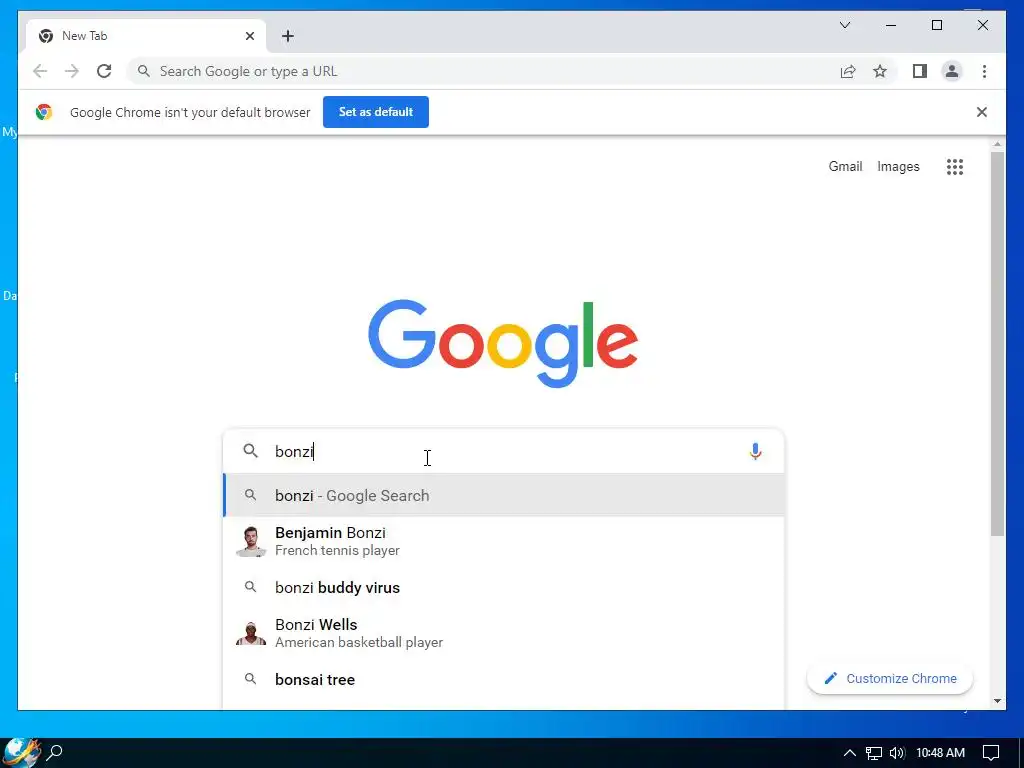1024x768 pixels.
Task: Click the scrollbar up arrow
Action: [x=997, y=144]
